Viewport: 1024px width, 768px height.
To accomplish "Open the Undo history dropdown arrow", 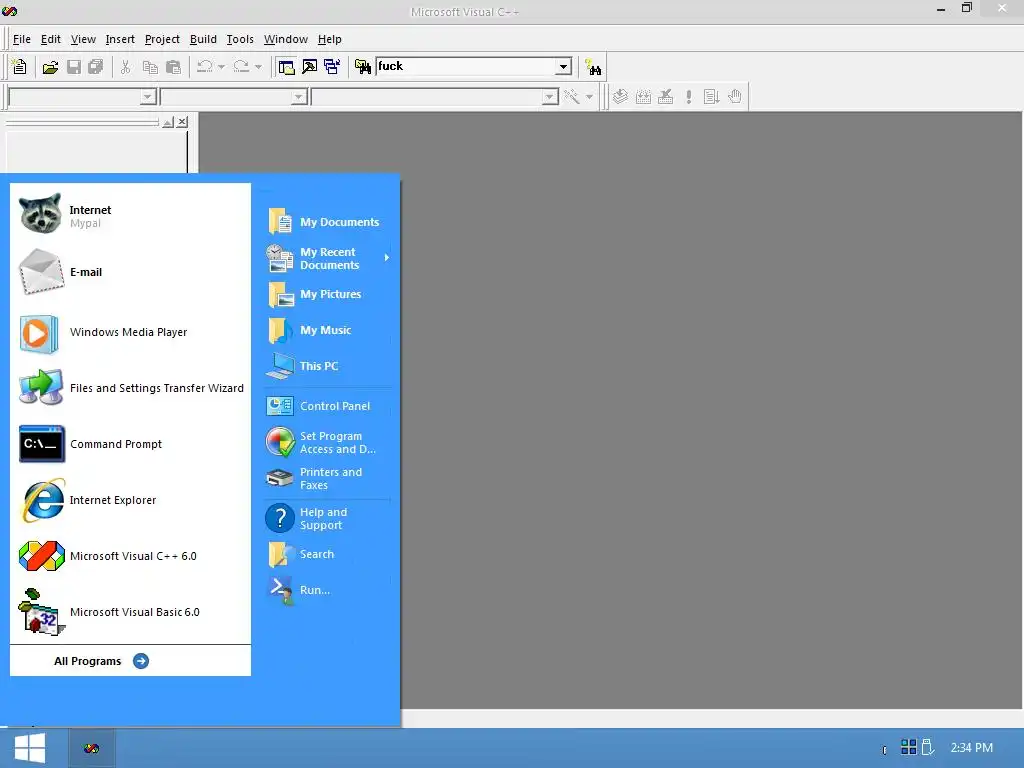I will [221, 67].
